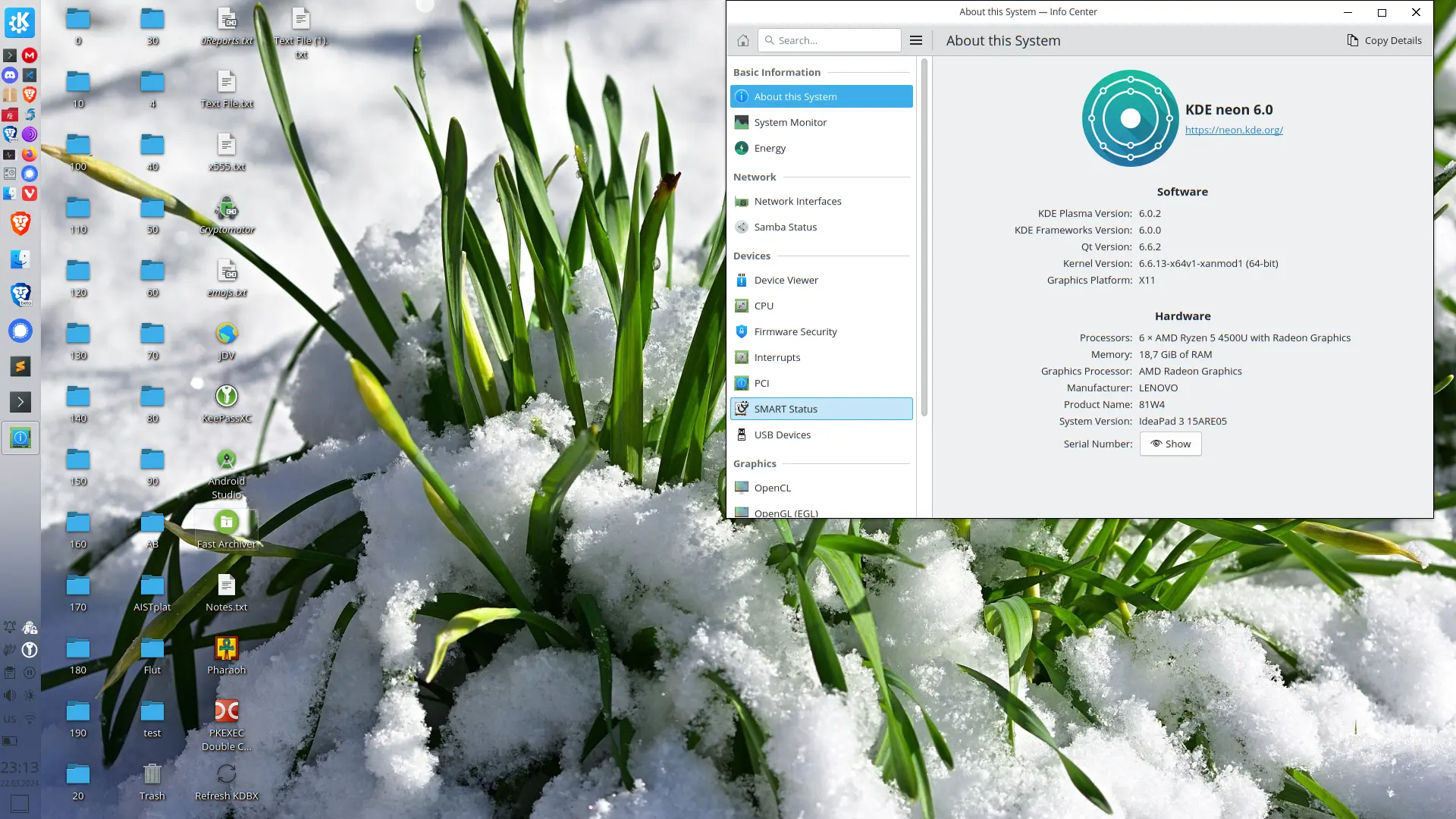This screenshot has width=1456, height=819.
Task: Open clipboard tray icon
Action: pos(10,672)
